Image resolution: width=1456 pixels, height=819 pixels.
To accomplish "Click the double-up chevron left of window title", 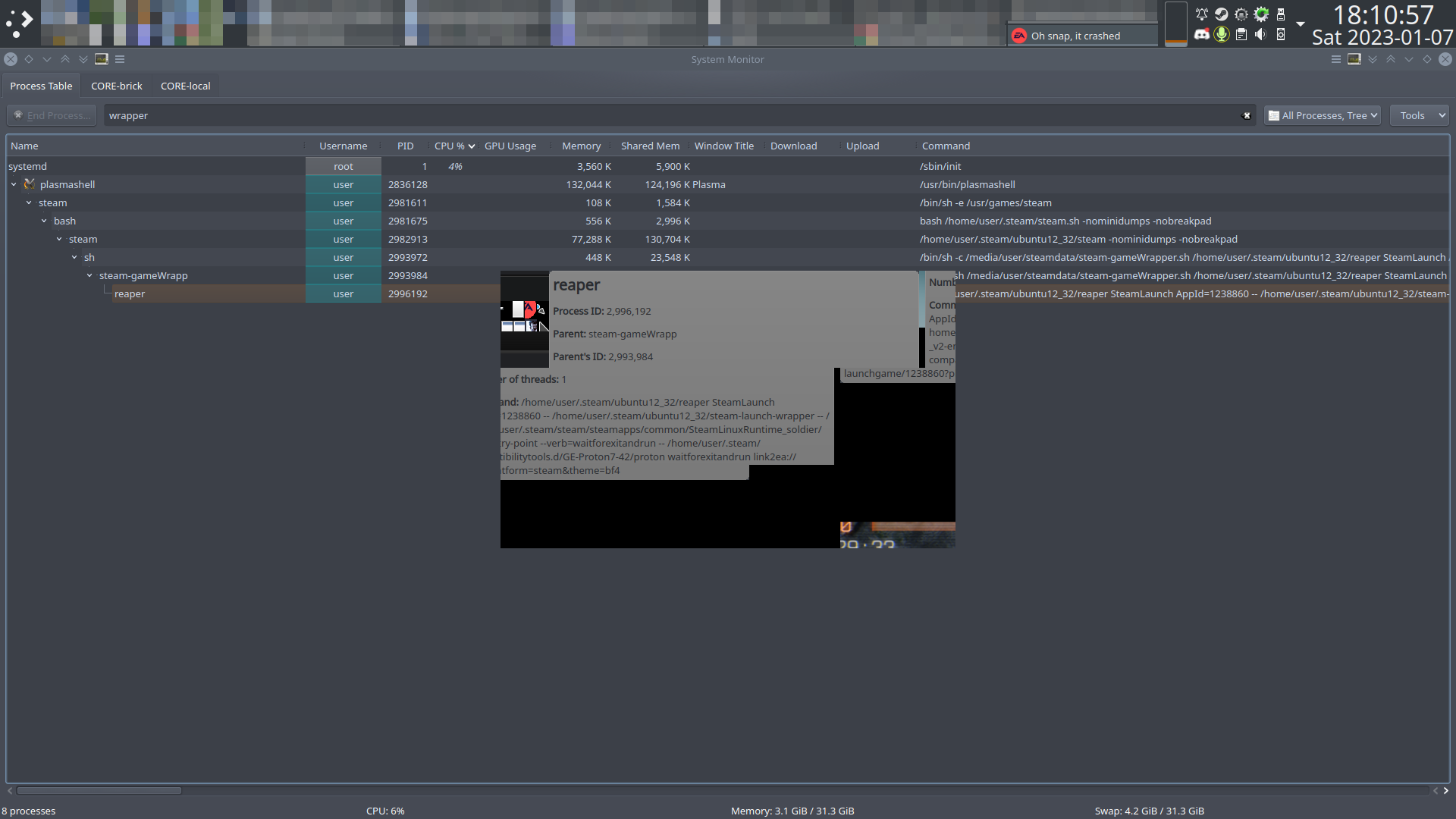I will (65, 59).
